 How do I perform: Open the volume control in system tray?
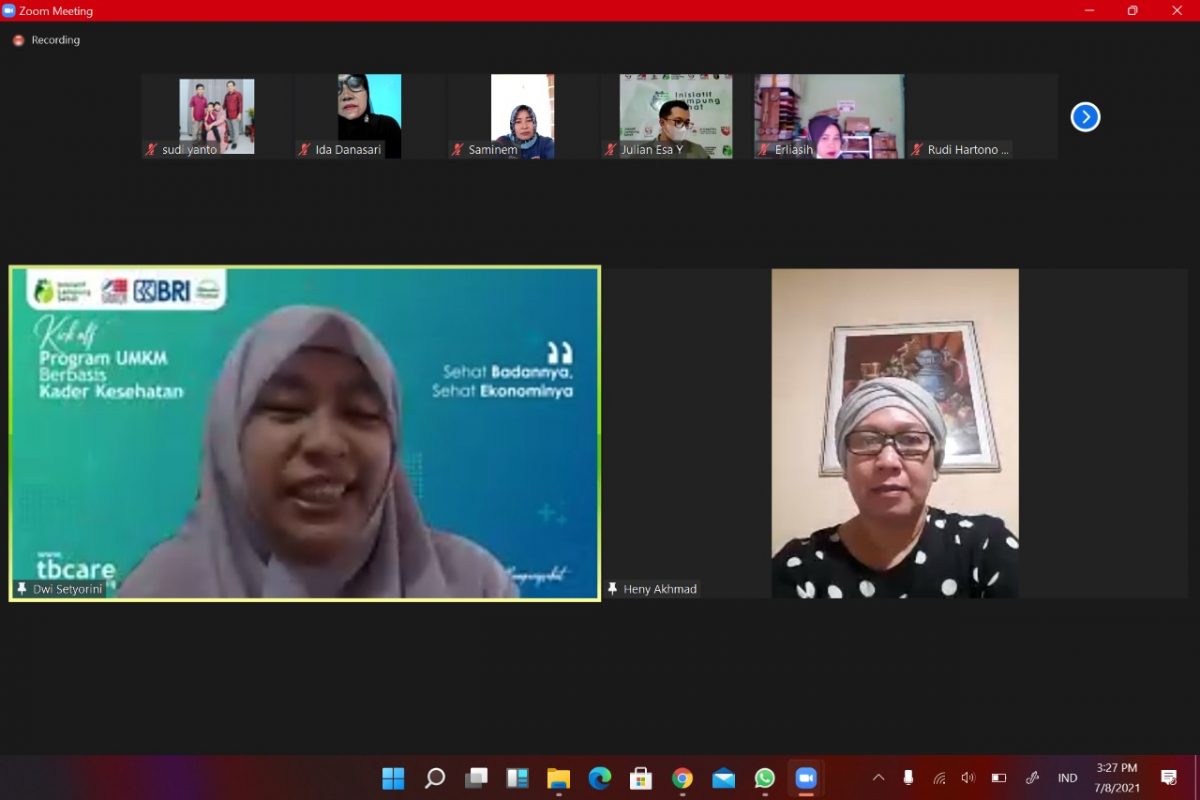click(x=967, y=778)
